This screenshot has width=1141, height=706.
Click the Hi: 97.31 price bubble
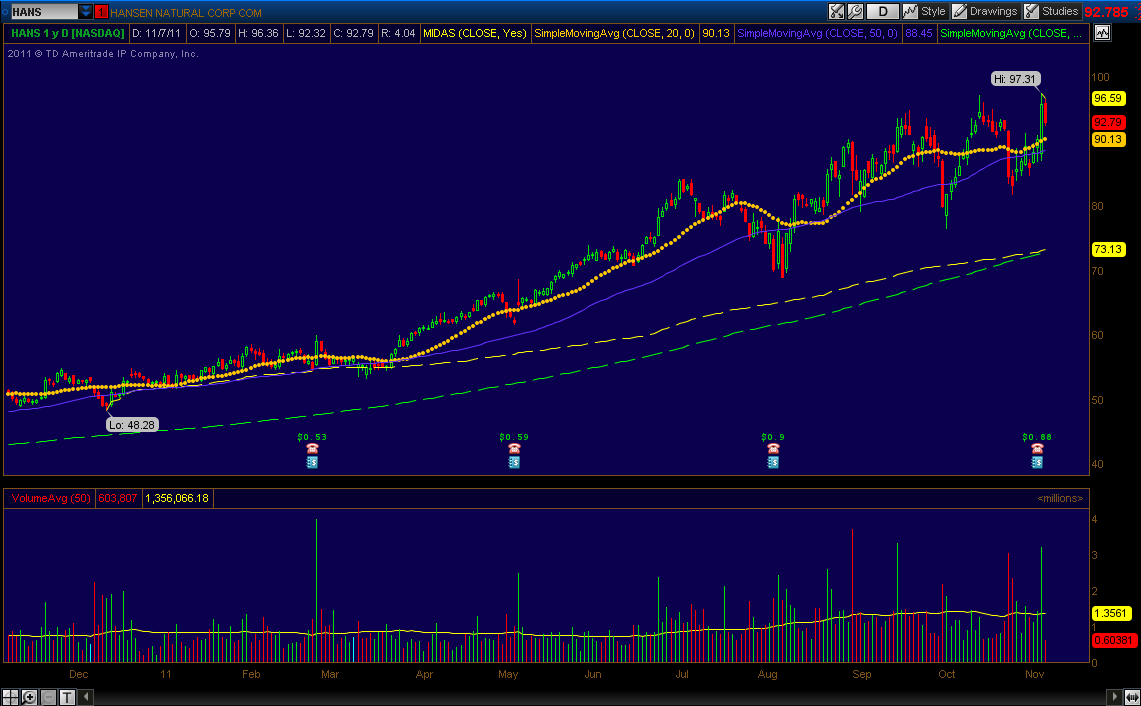pos(1016,79)
